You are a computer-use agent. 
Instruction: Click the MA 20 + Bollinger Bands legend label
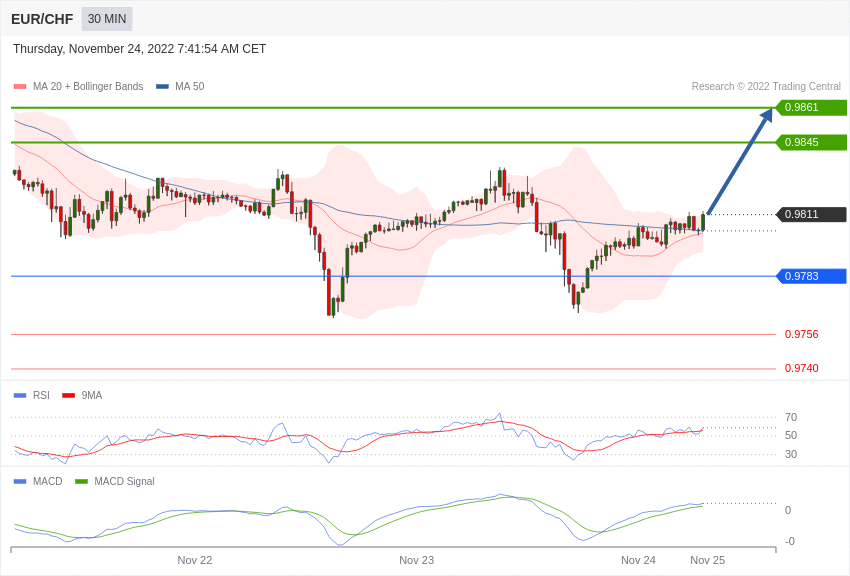(88, 87)
